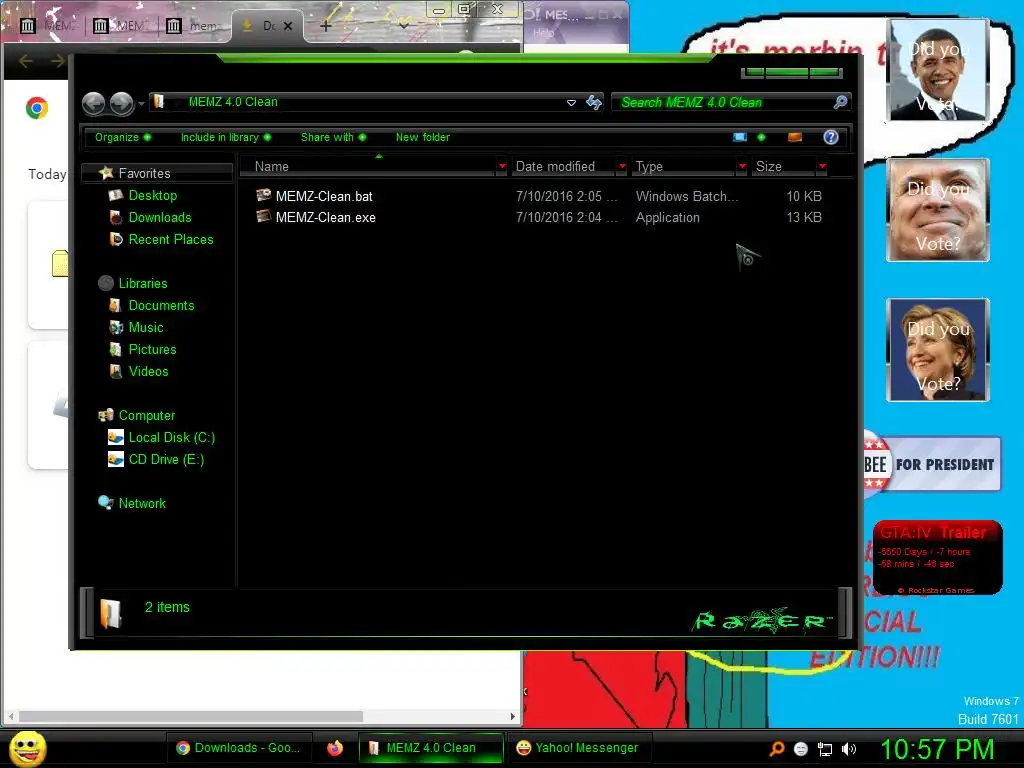Select Computer in the navigation pane

[146, 415]
